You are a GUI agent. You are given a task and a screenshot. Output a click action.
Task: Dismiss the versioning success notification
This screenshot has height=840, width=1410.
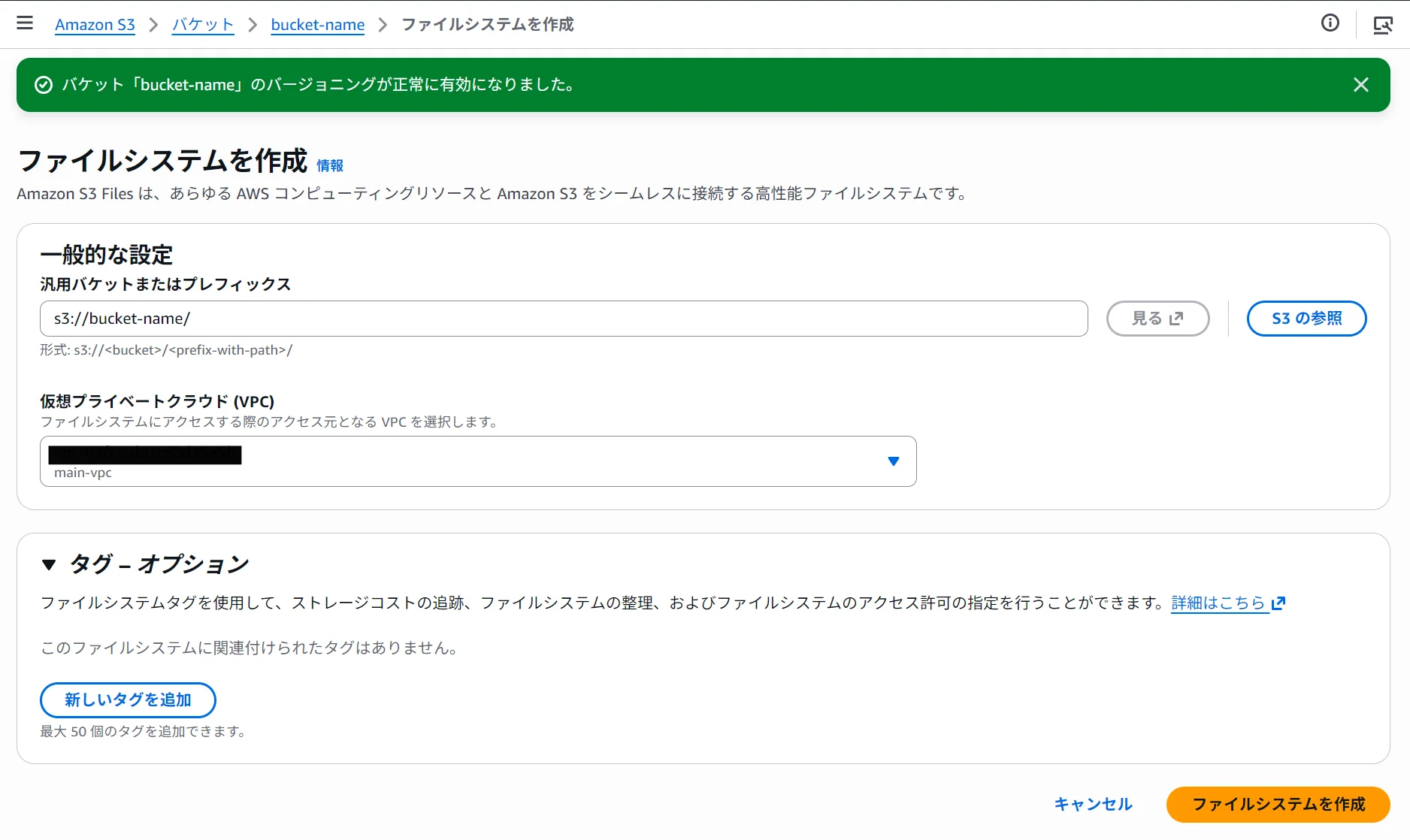pyautogui.click(x=1361, y=84)
